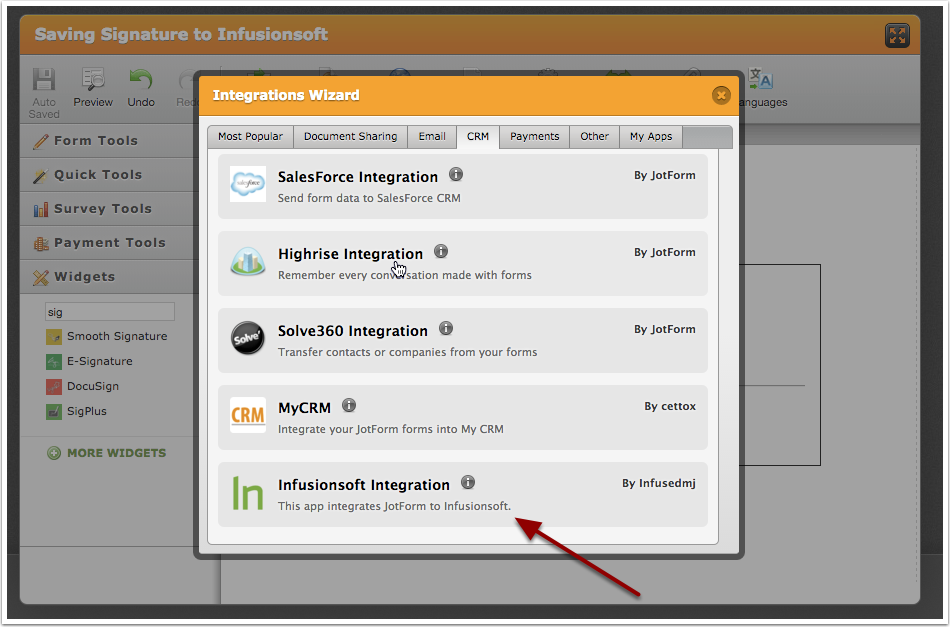Click the green plus More Widgets icon
Viewport: 950px width, 627px height.
pyautogui.click(x=54, y=453)
